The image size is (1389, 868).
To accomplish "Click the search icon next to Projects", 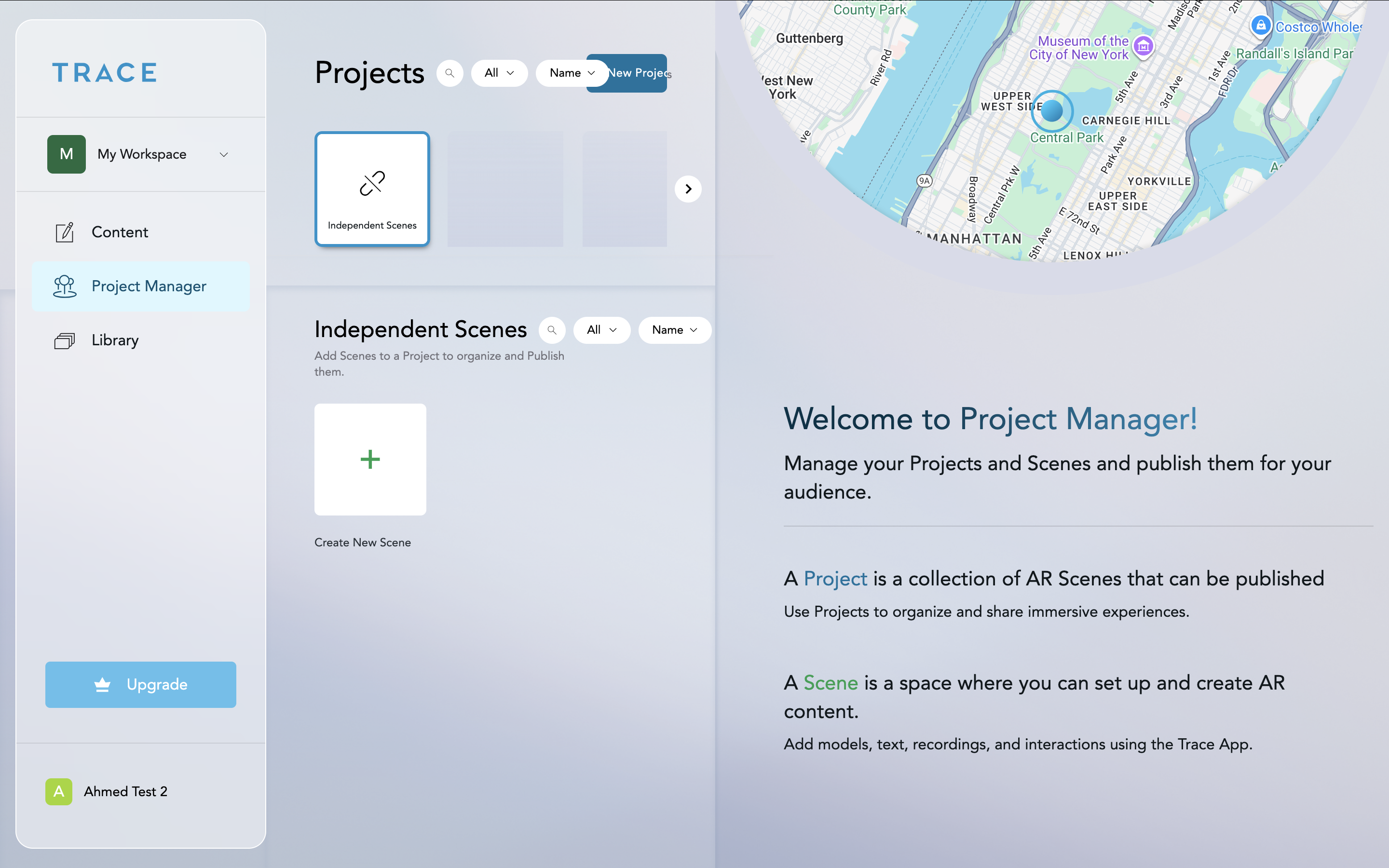I will pyautogui.click(x=450, y=73).
